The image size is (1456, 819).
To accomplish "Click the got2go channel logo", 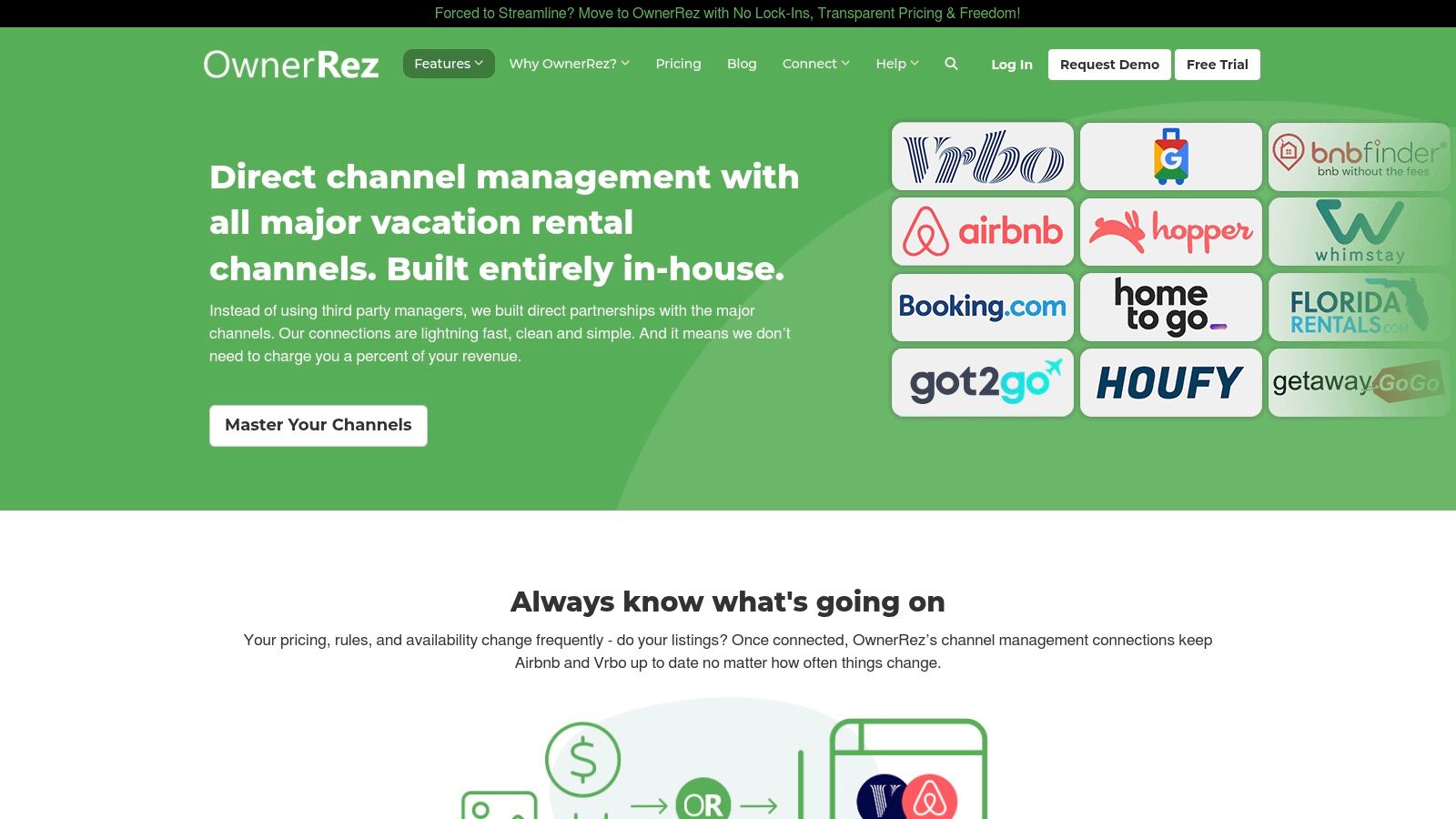I will click(983, 383).
